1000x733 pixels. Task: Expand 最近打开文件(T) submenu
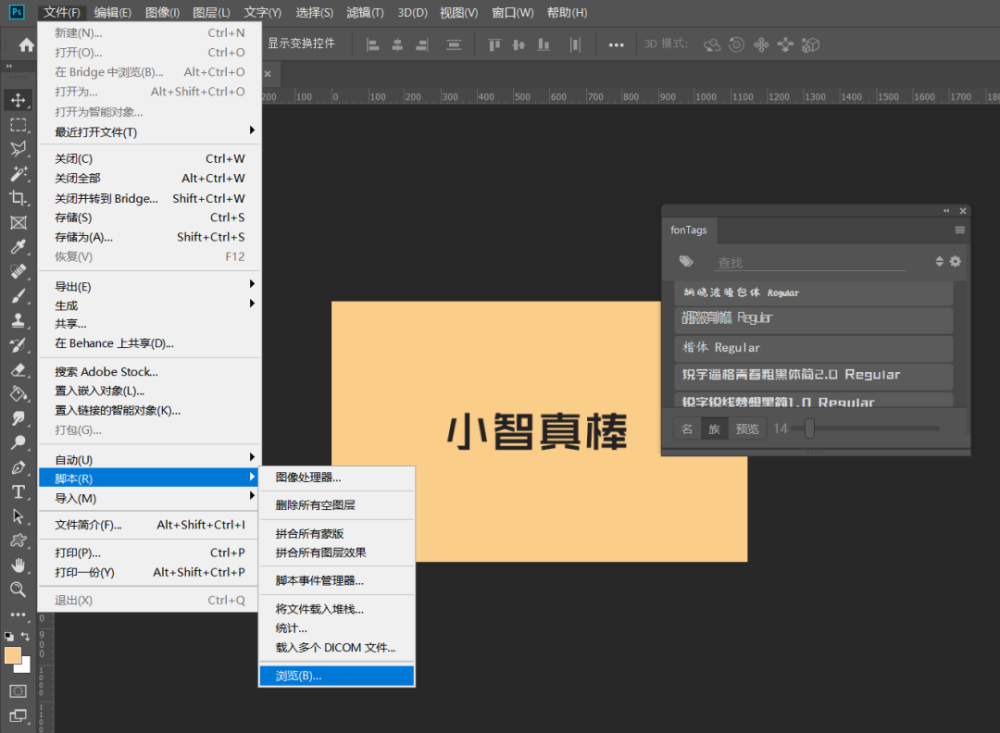pos(150,132)
